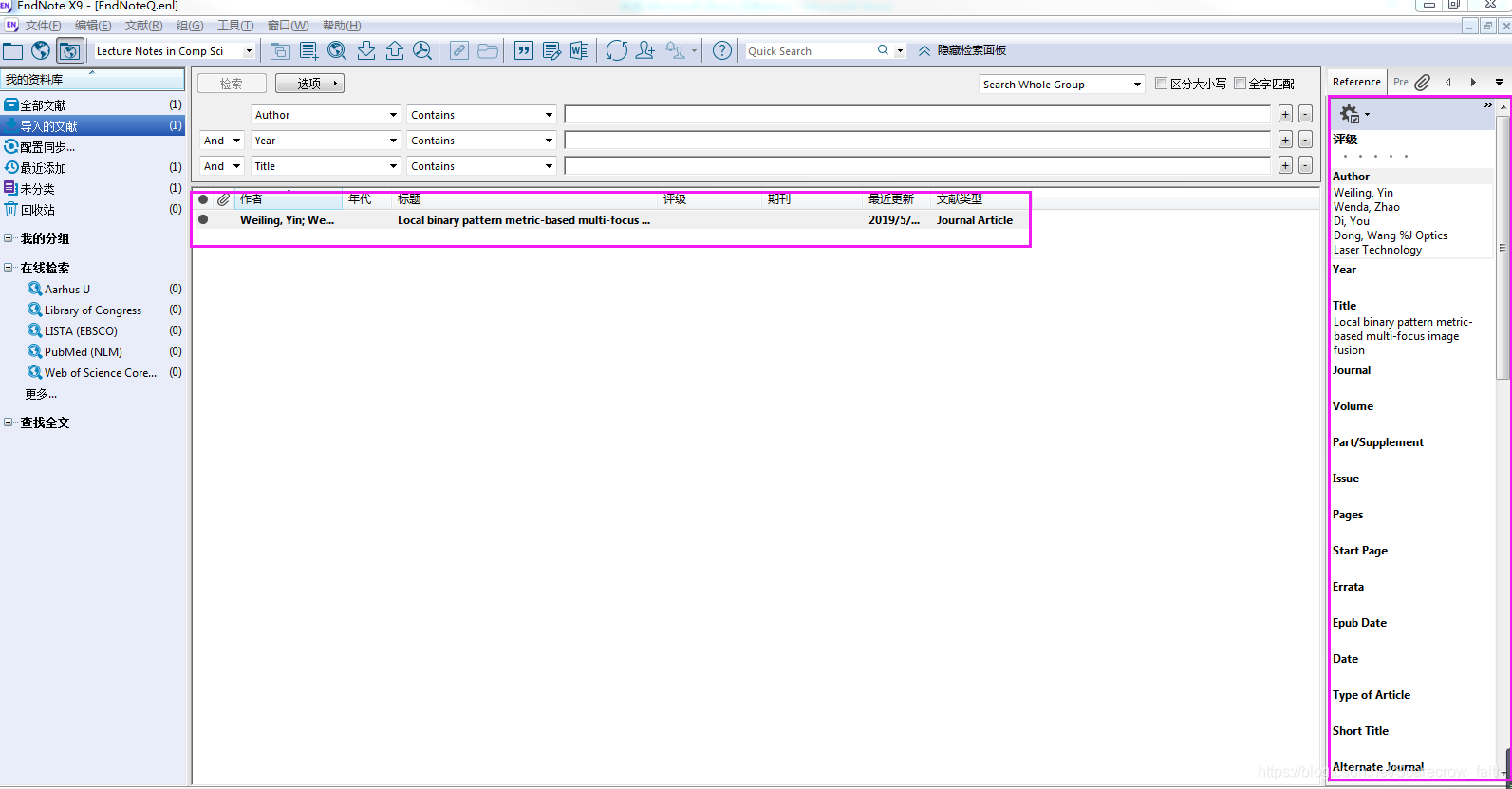Go to previous reference arrow
The width and height of the screenshot is (1512, 789).
pos(1448,83)
